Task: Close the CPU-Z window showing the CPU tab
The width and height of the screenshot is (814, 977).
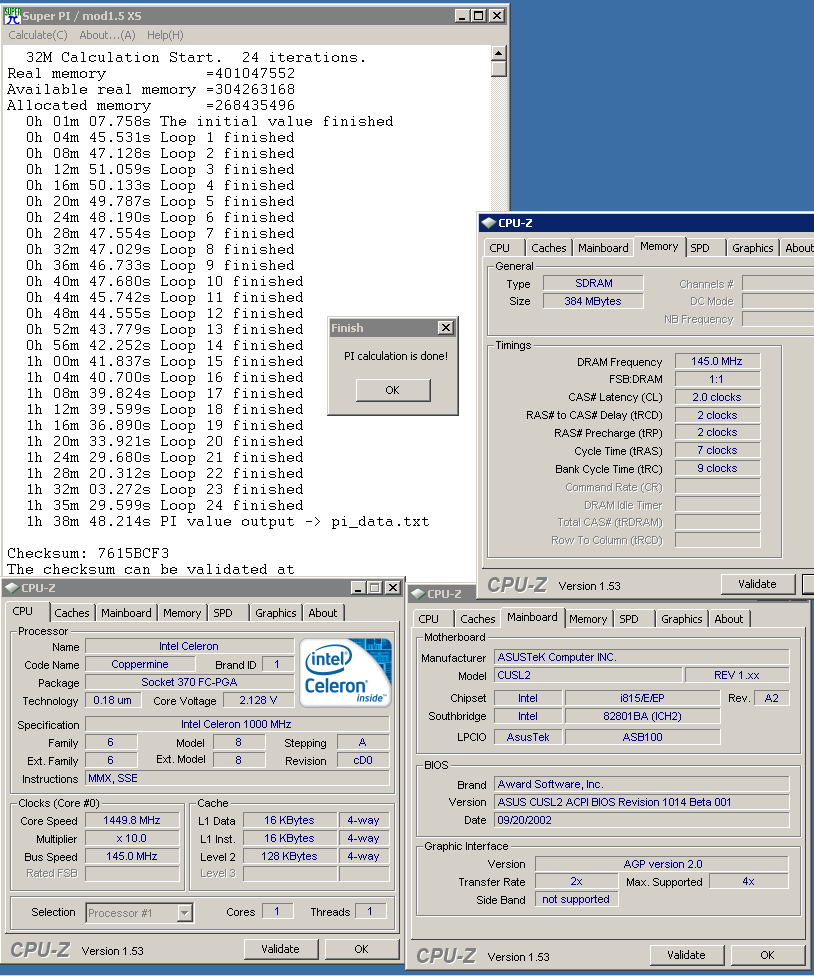Action: (394, 588)
